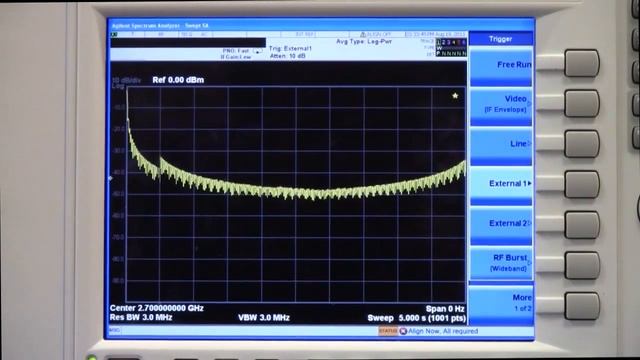This screenshot has height=360, width=640.
Task: Select VBW 3.0 MHz readout
Action: 264,318
